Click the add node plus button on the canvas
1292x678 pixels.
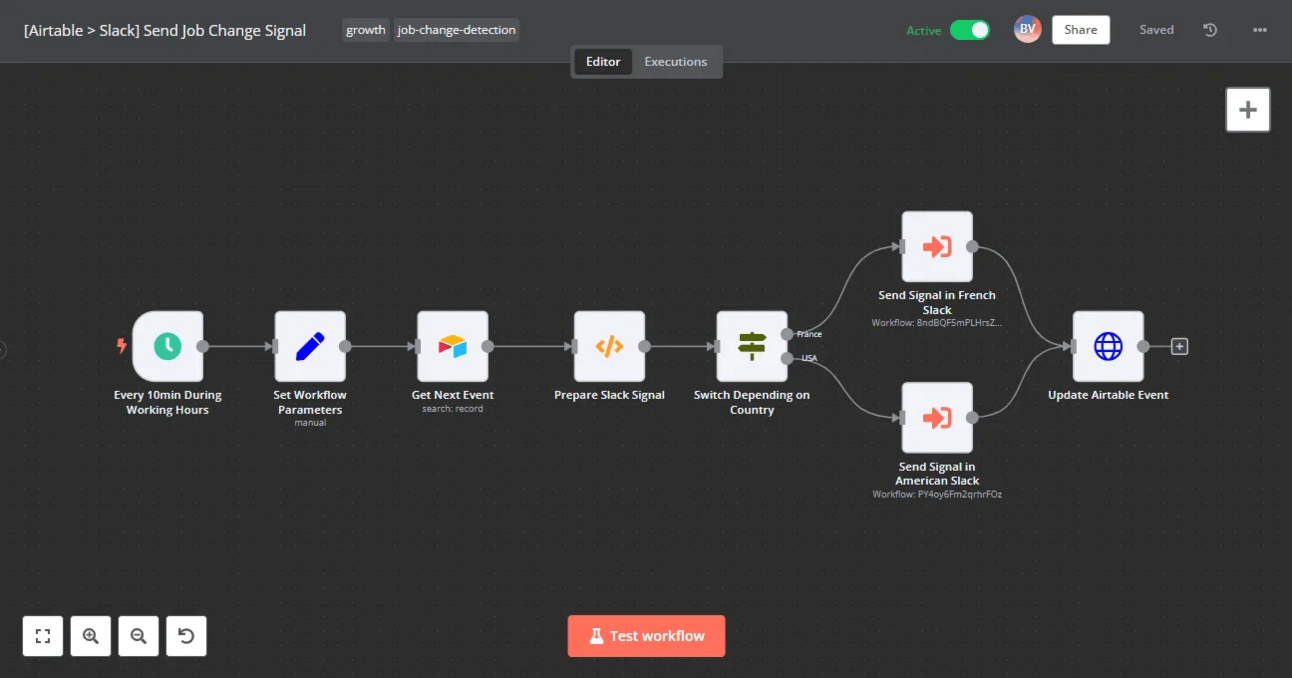tap(1248, 110)
